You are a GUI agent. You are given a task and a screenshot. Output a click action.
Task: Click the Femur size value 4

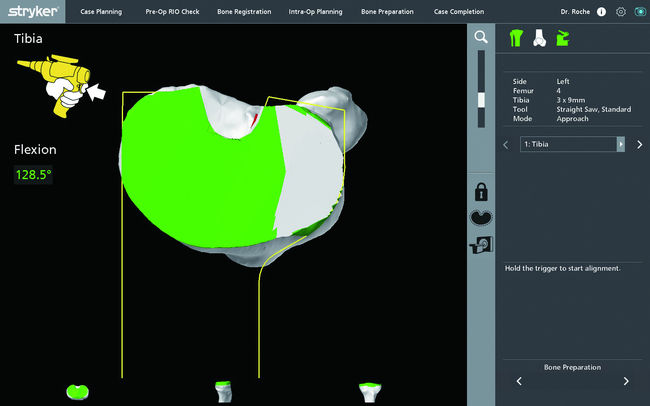click(558, 91)
